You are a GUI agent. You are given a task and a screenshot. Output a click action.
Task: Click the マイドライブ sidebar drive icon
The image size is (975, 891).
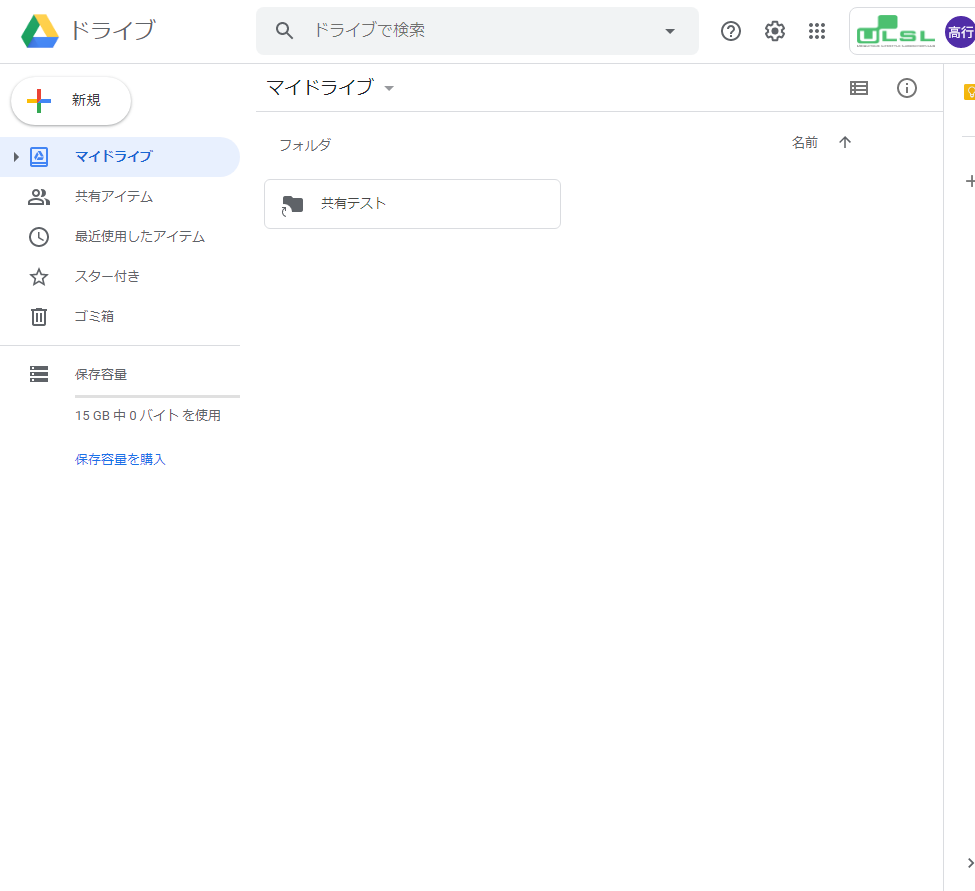coord(39,157)
